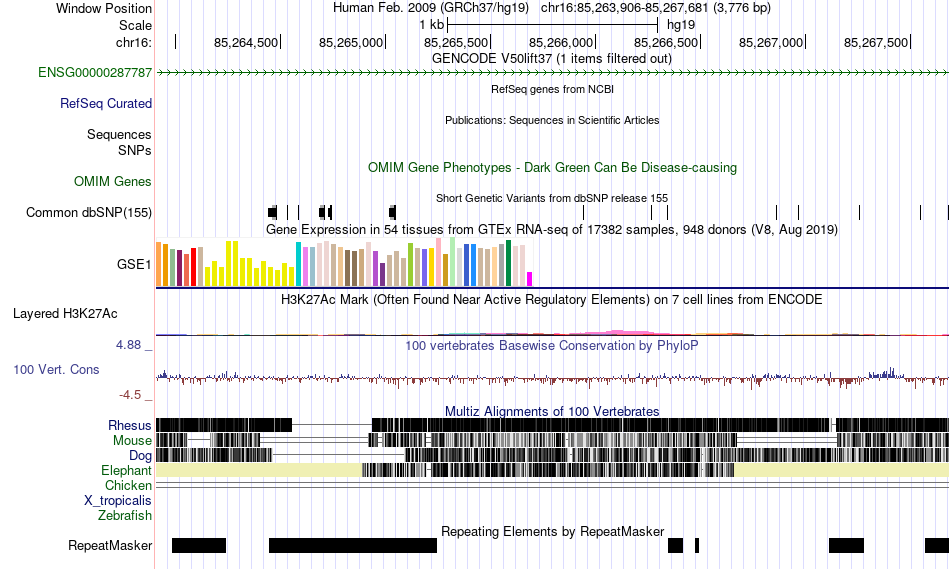Open the GSE1 expression track label

134,264
